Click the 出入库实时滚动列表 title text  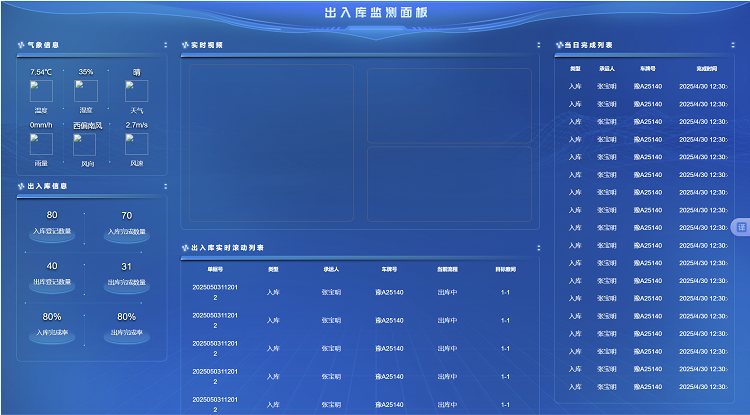tap(228, 248)
